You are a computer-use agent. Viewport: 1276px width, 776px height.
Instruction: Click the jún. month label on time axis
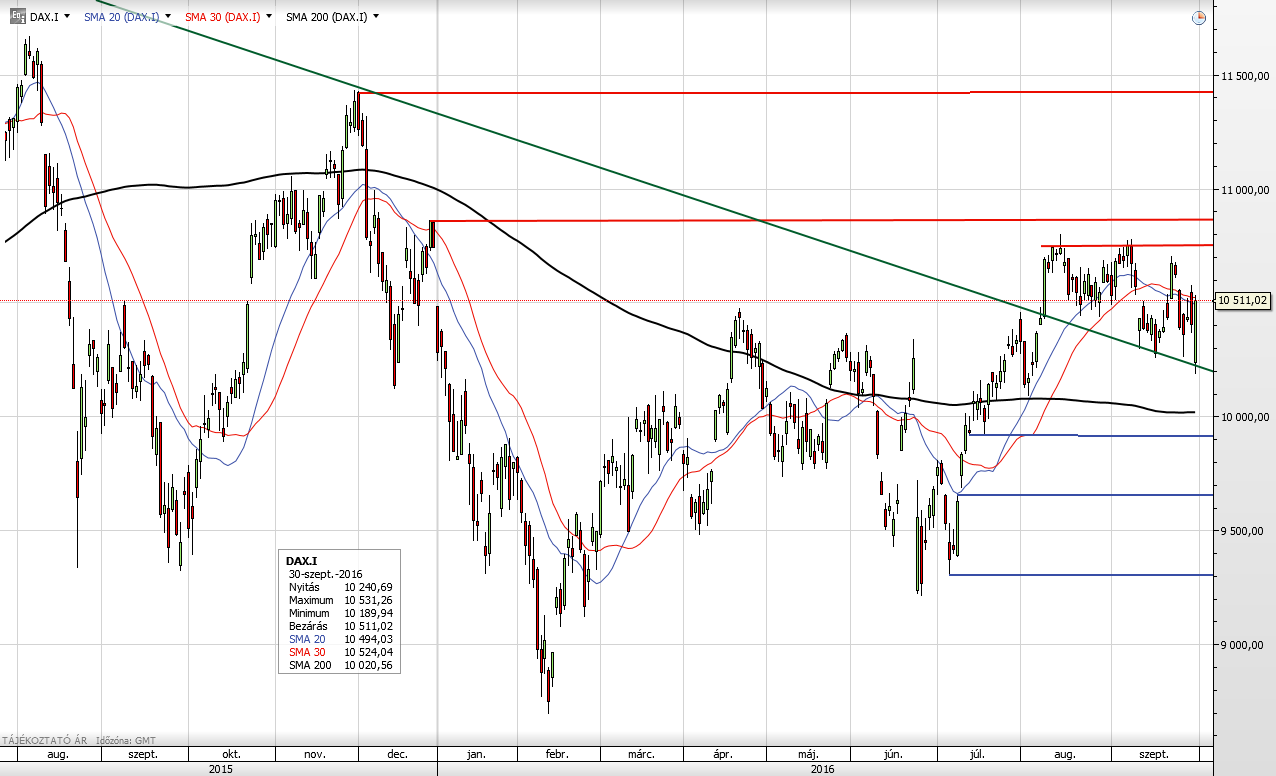tap(893, 755)
